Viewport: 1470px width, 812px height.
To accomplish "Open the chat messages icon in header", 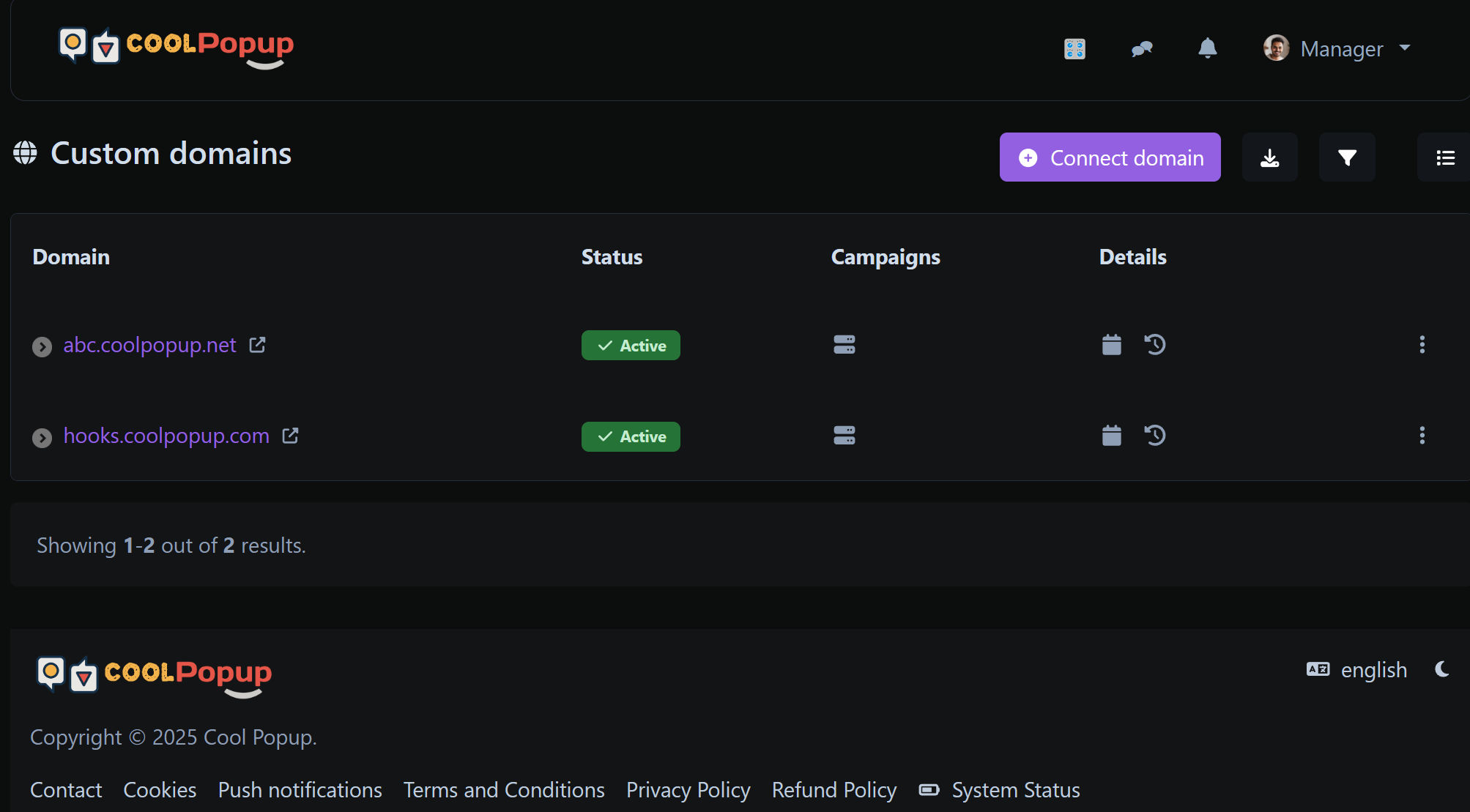I will coord(1142,49).
